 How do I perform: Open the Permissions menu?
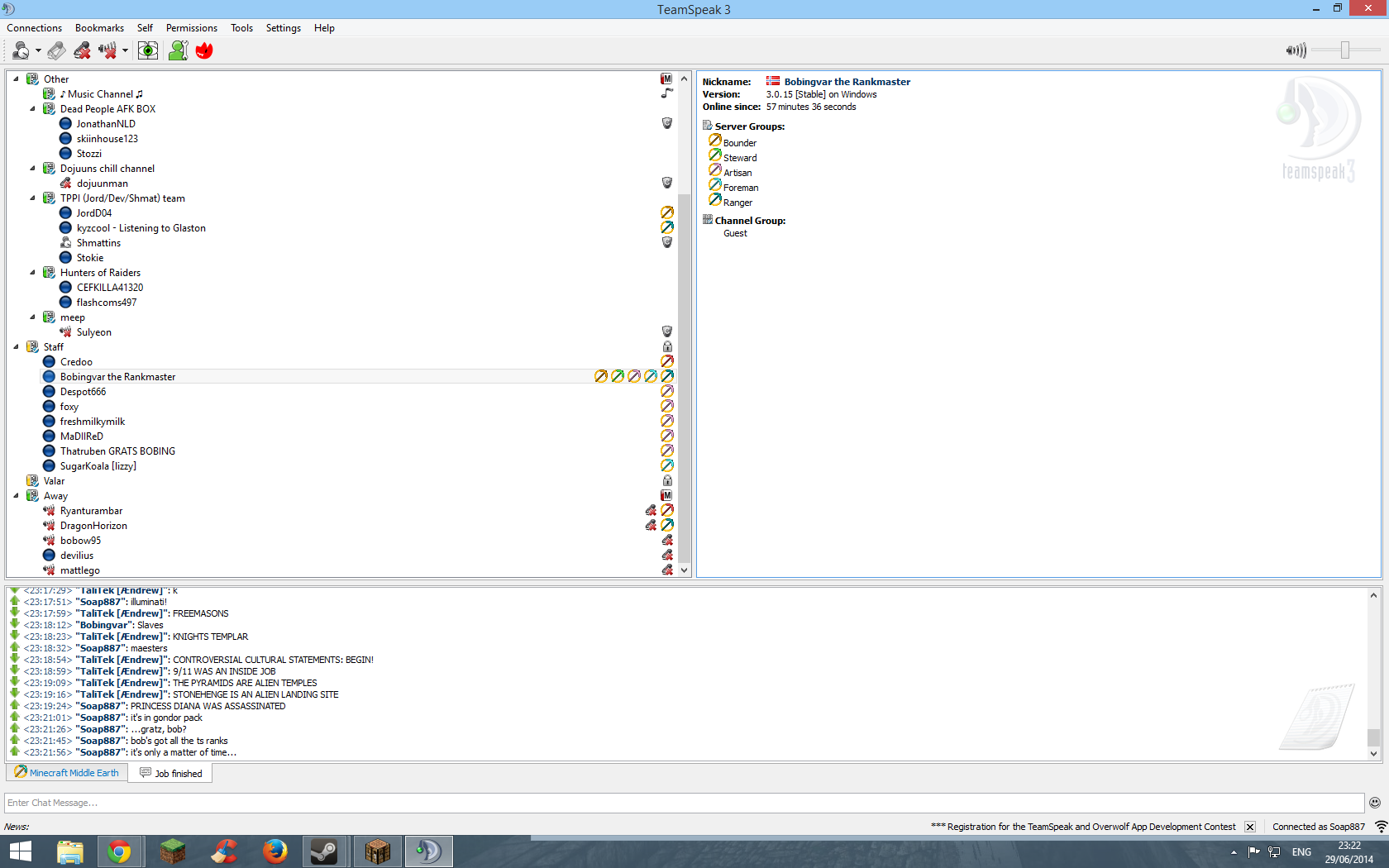pyautogui.click(x=192, y=28)
